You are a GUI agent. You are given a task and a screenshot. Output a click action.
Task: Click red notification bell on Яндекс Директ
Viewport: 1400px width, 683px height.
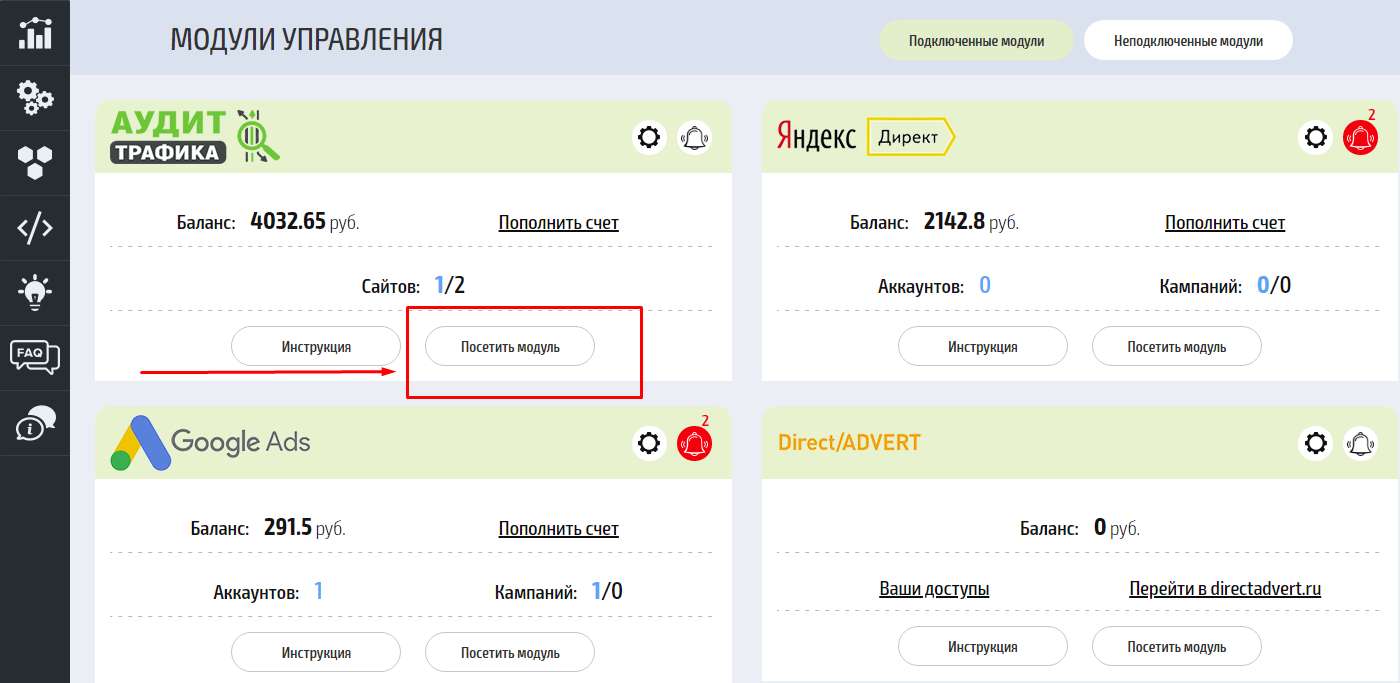point(1360,137)
